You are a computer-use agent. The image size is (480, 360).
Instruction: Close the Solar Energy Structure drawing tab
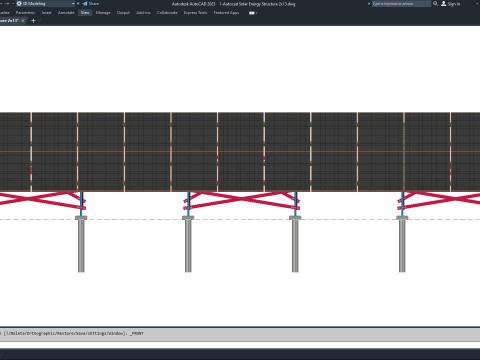tap(23, 21)
